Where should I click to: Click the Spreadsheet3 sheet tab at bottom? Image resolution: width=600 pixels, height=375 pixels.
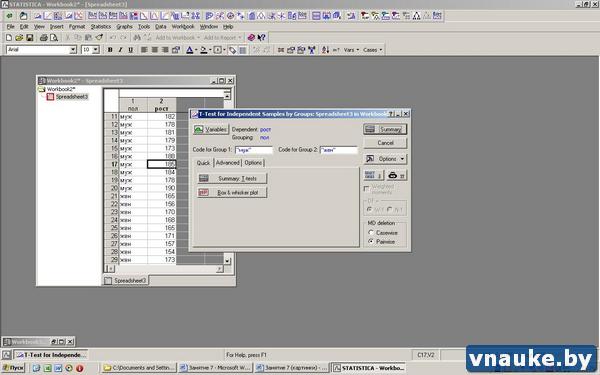(x=126, y=280)
